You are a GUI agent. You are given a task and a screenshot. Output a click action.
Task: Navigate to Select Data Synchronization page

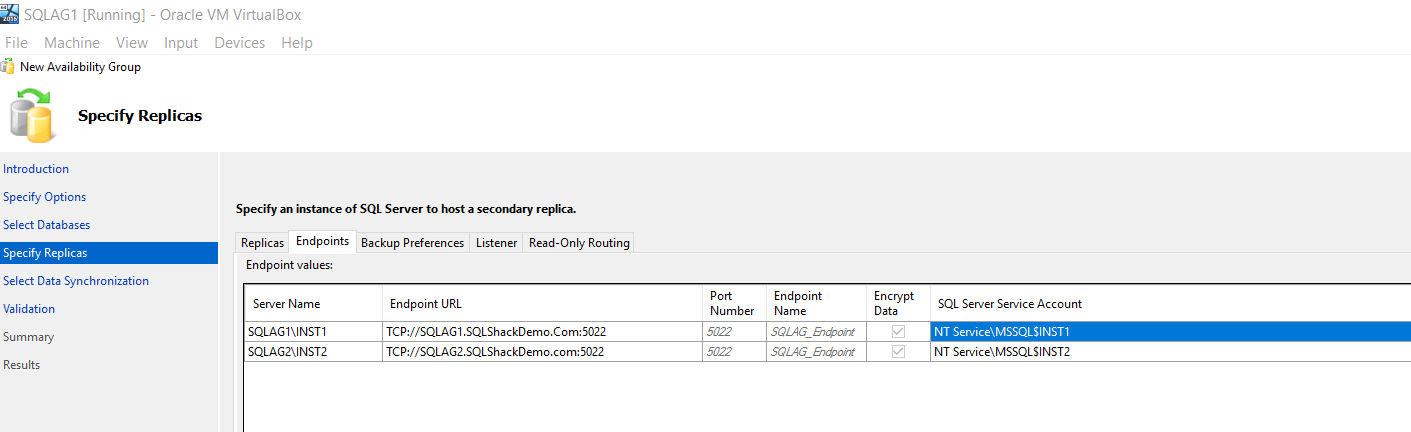point(76,281)
